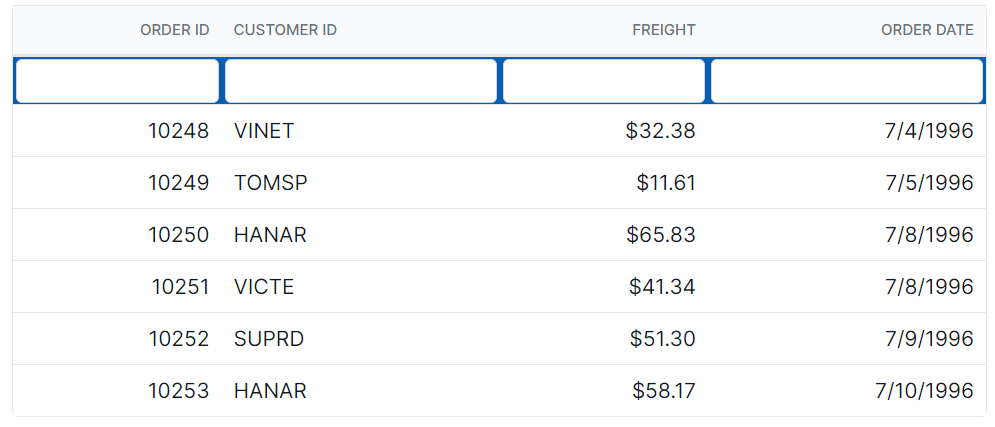Screen dimensions: 995x427
Task: Sort by the Order ID column header
Action: tap(174, 30)
